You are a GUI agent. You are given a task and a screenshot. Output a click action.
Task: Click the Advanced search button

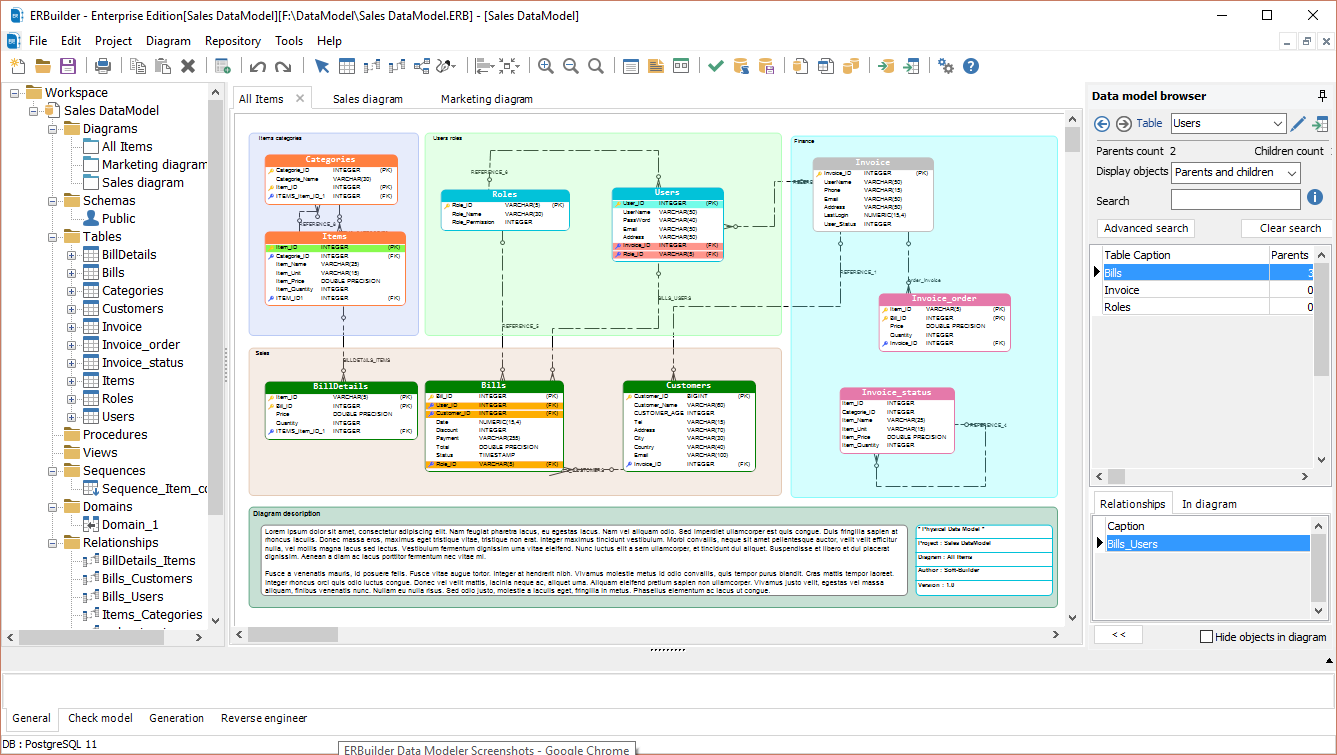point(1145,228)
